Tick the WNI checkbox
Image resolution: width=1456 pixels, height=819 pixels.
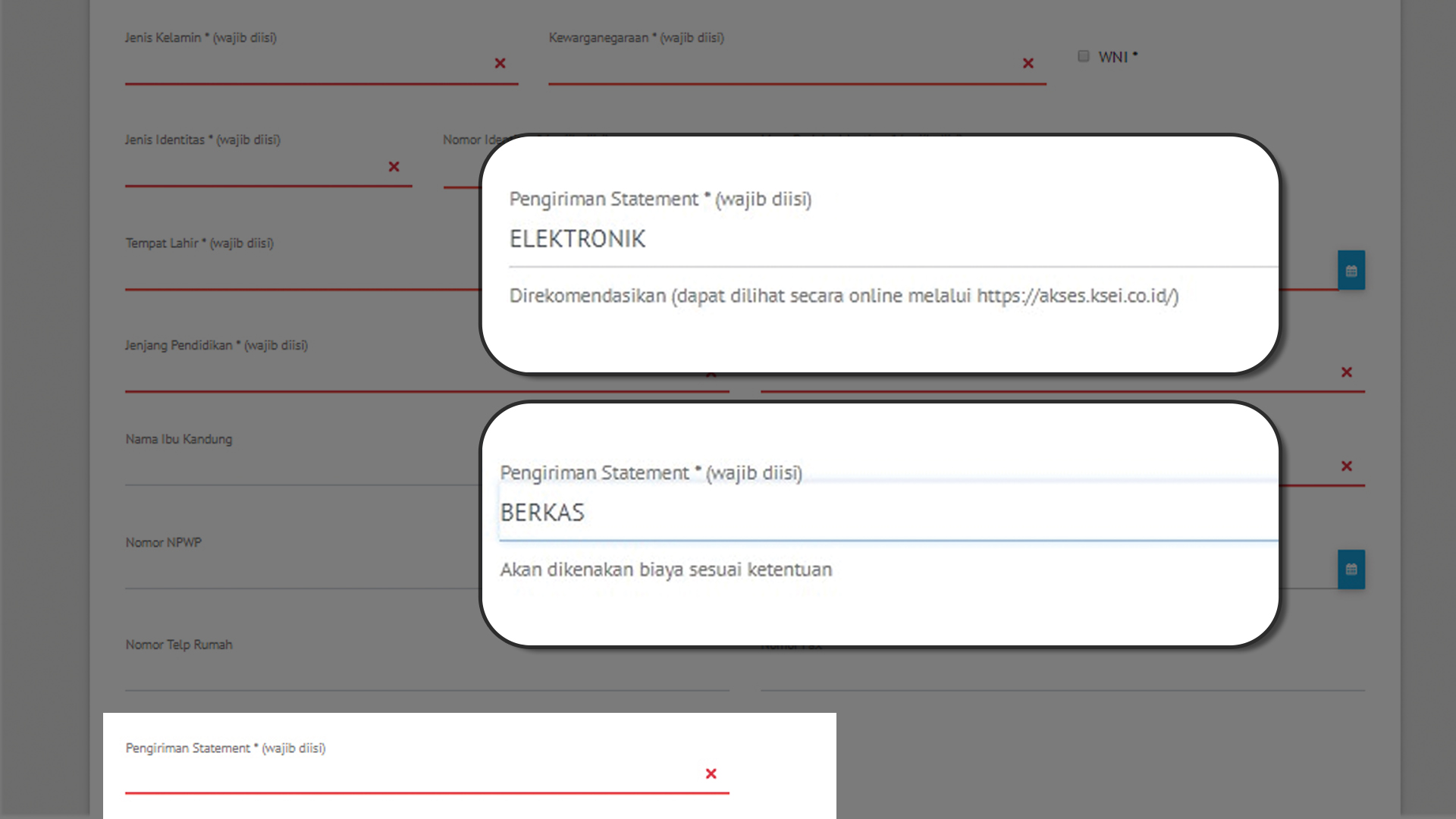click(x=1083, y=57)
